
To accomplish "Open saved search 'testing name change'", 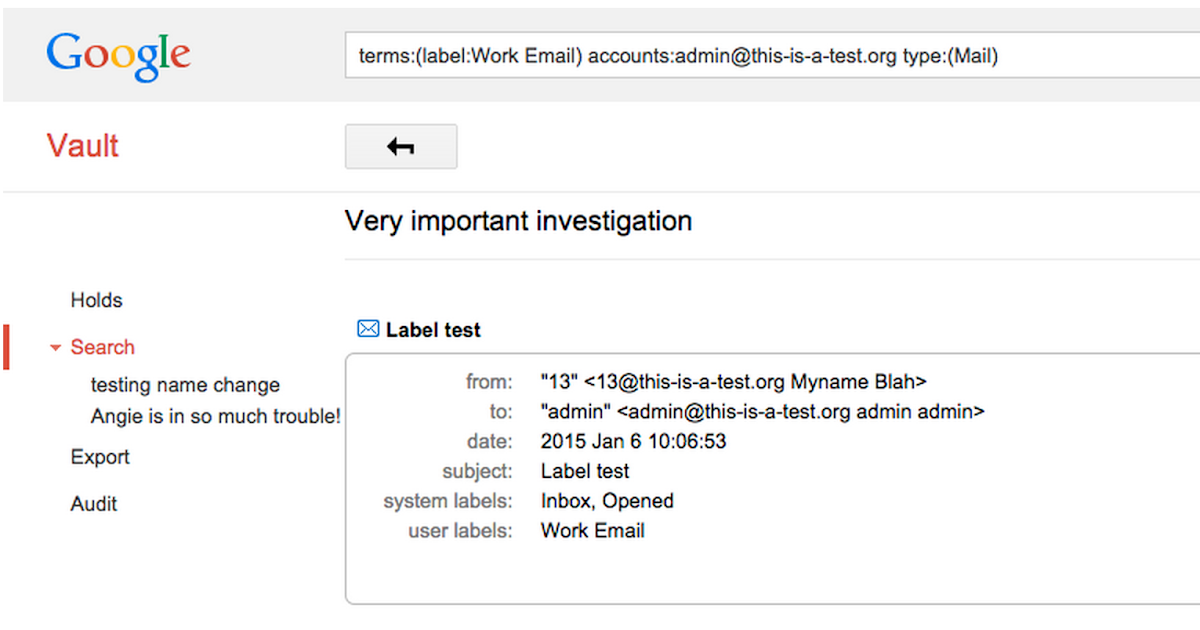I will click(185, 385).
